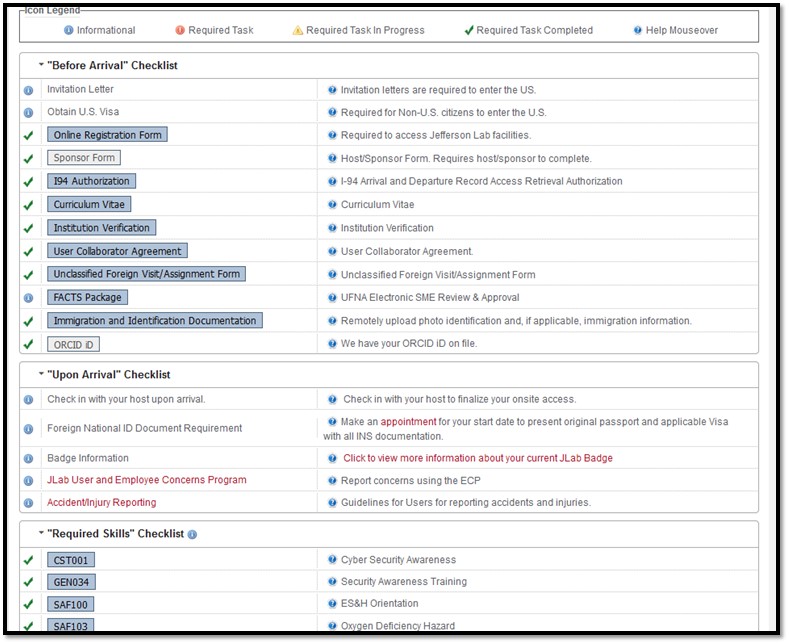The image size is (789, 644).
Task: Click info icon beside Badge Information
Action: pos(29,458)
